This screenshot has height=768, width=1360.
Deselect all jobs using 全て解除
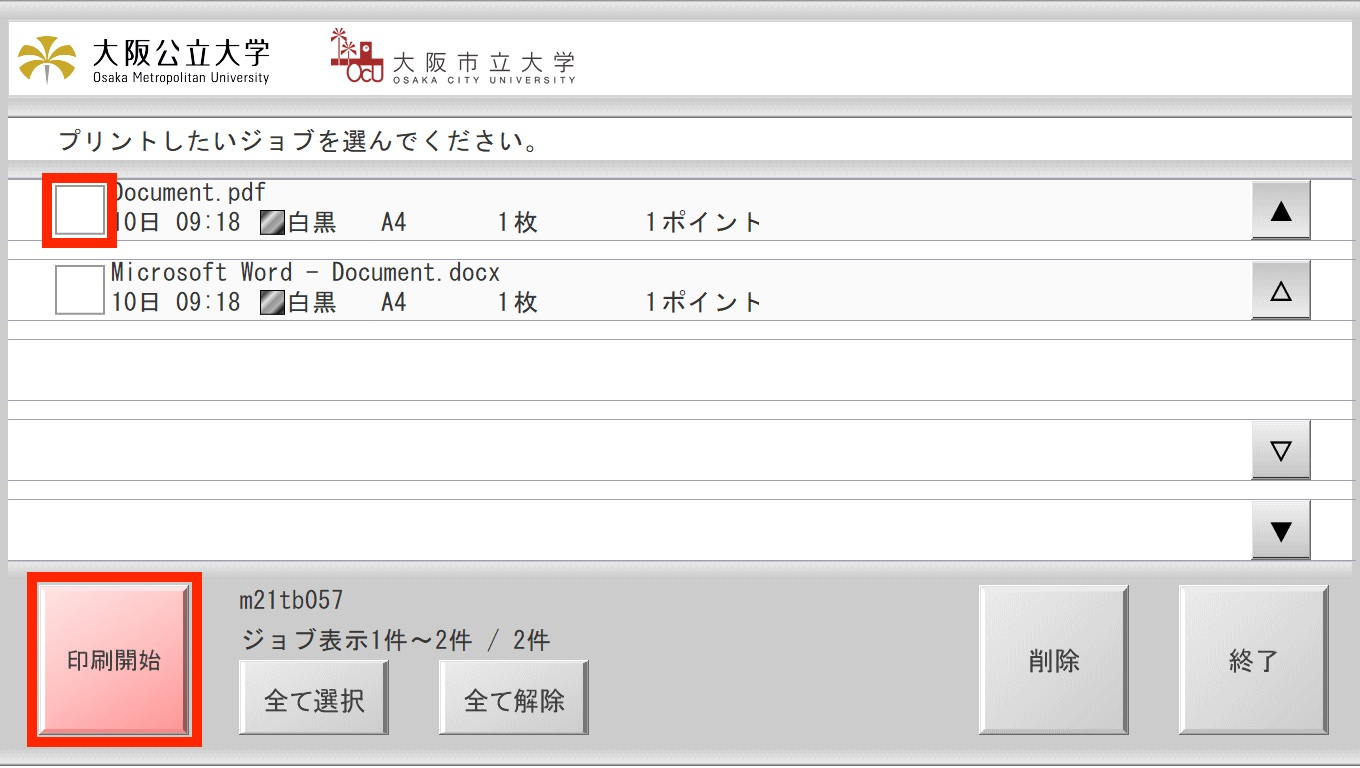point(514,699)
